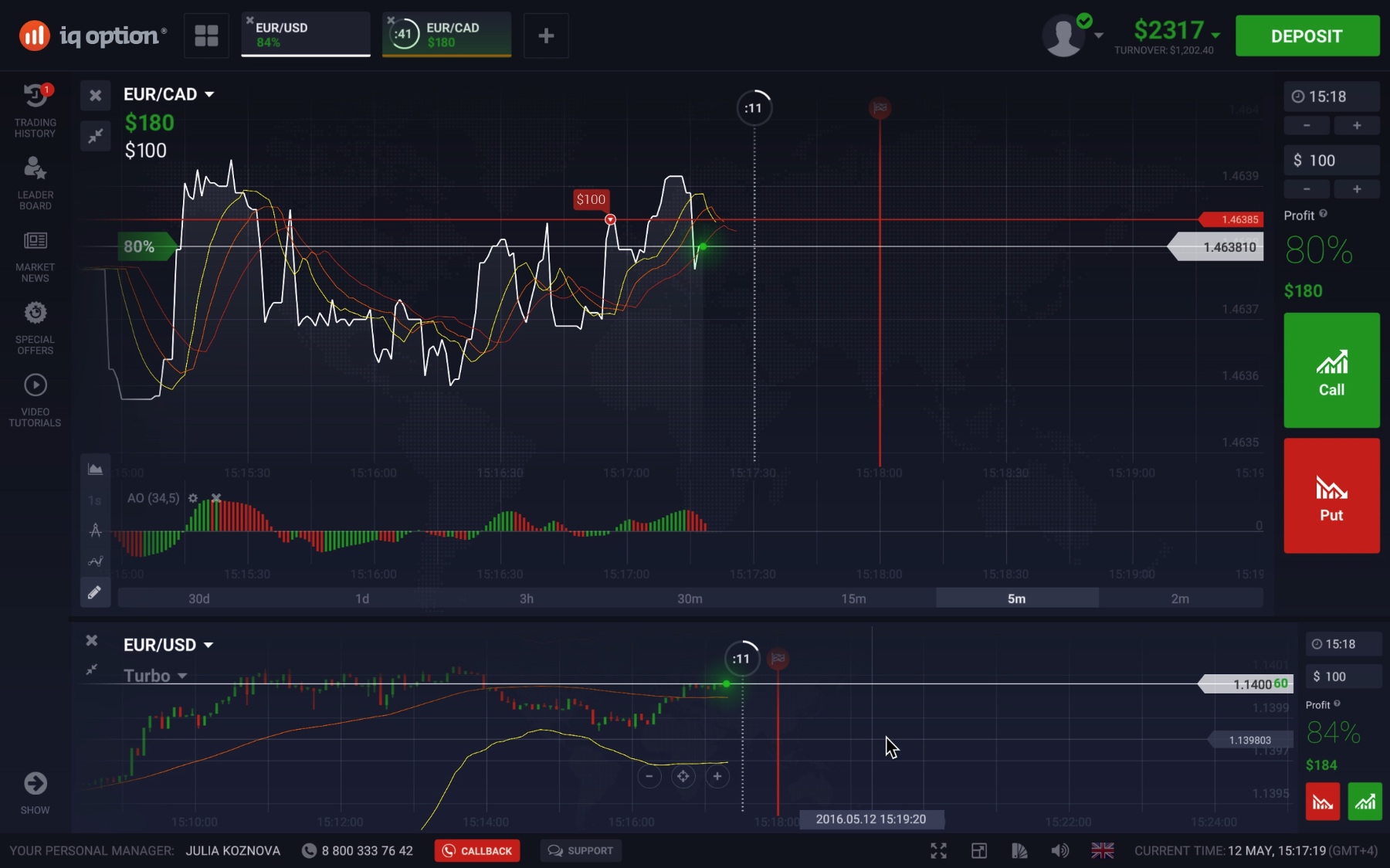Click the Profit help question mark
Image resolution: width=1390 pixels, height=868 pixels.
(1323, 214)
